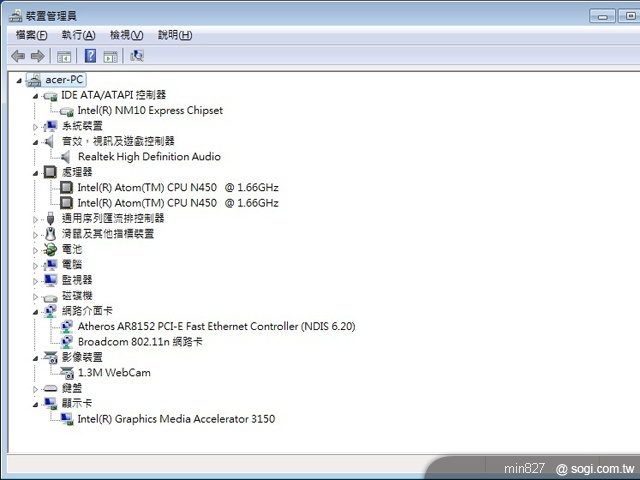This screenshot has width=640, height=480.
Task: Click the 鍵盤 keyboard category icon
Action: pyautogui.click(x=50, y=388)
